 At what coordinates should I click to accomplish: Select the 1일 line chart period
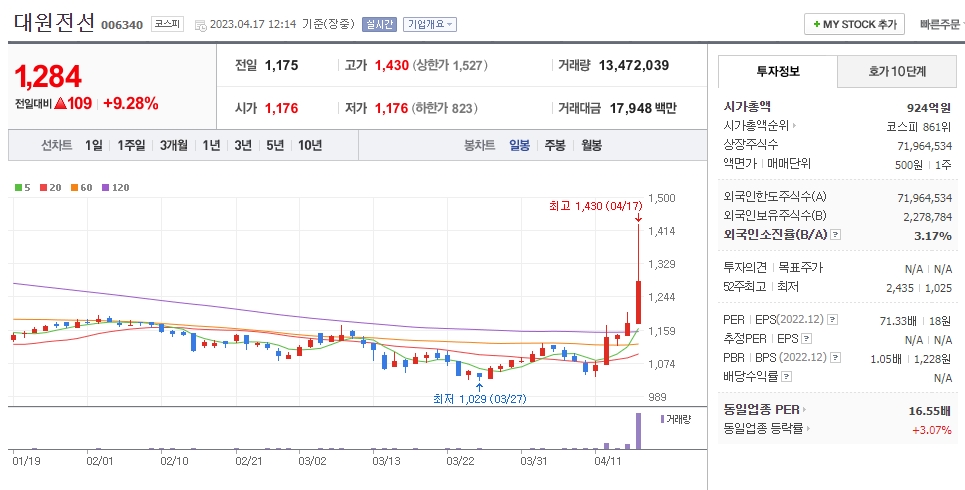[x=94, y=145]
